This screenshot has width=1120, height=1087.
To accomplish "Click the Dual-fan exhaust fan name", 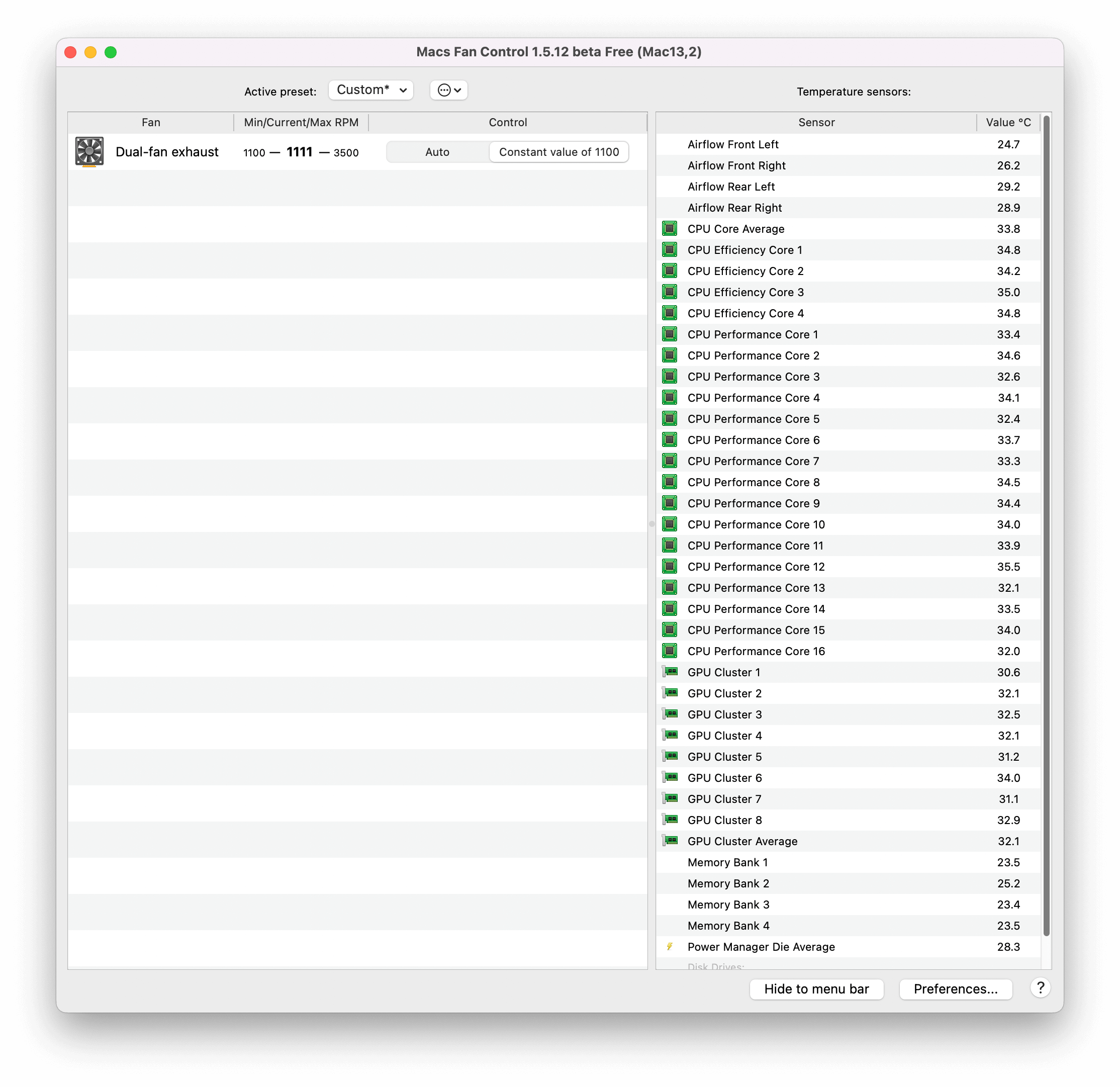I will coord(167,152).
